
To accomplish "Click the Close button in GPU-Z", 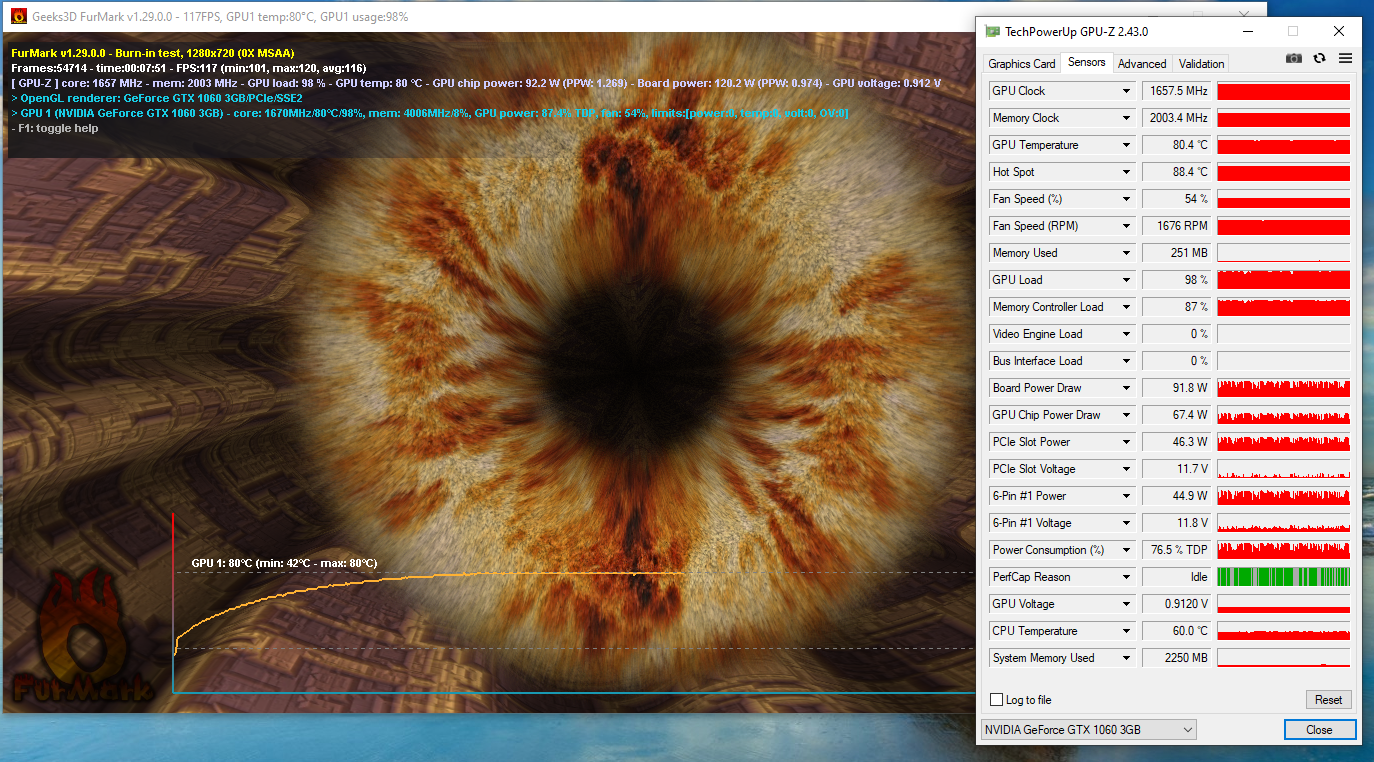I will point(1319,730).
